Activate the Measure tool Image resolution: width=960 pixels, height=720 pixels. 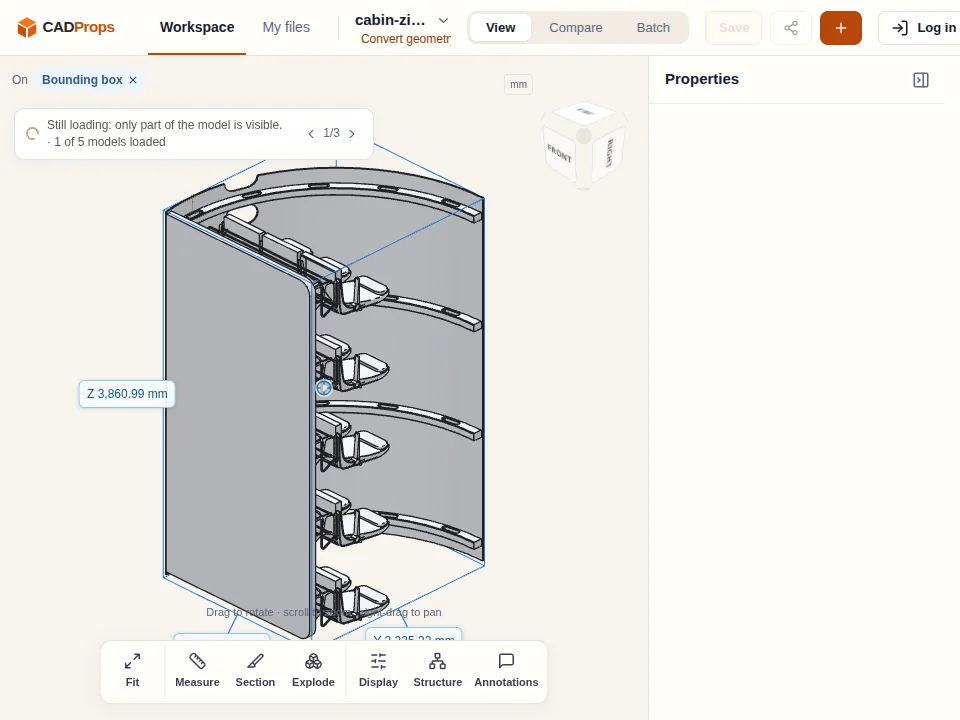tap(197, 670)
